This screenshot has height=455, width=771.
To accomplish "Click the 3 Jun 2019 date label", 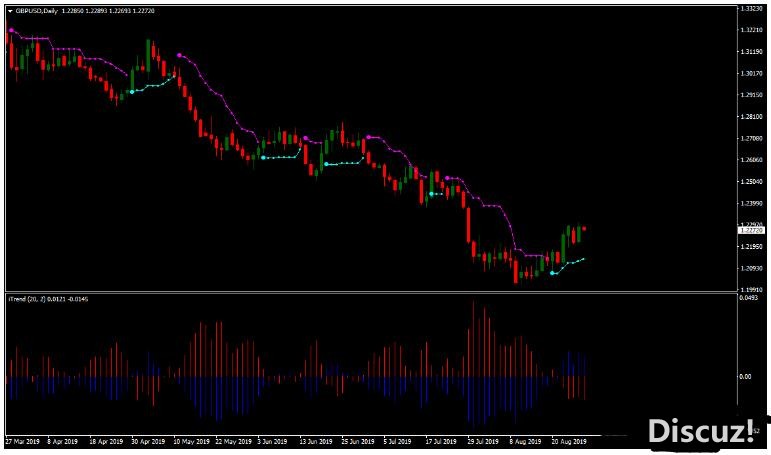I will click(x=272, y=442).
